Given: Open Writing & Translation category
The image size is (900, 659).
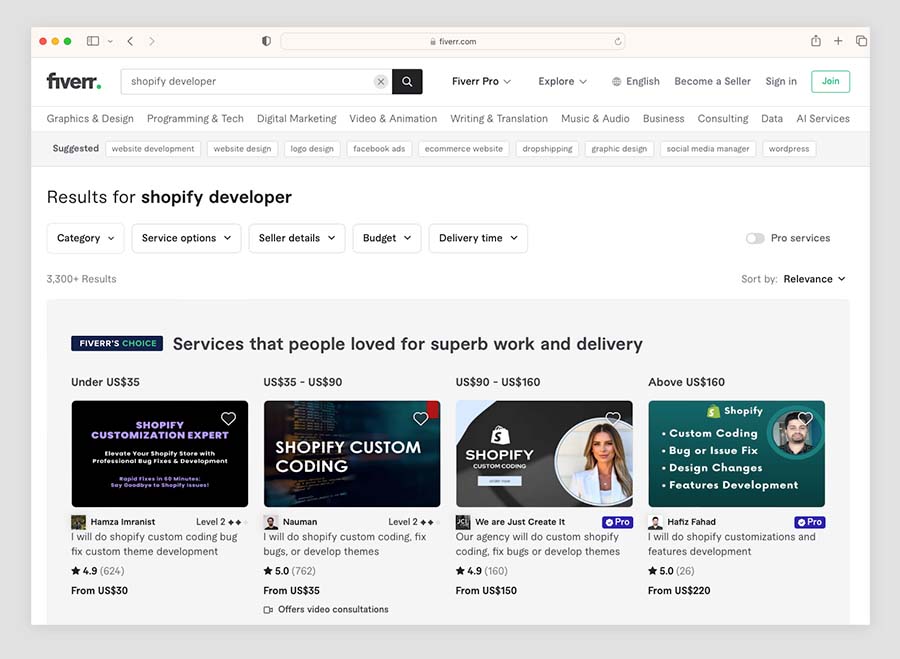Looking at the screenshot, I should coord(499,119).
